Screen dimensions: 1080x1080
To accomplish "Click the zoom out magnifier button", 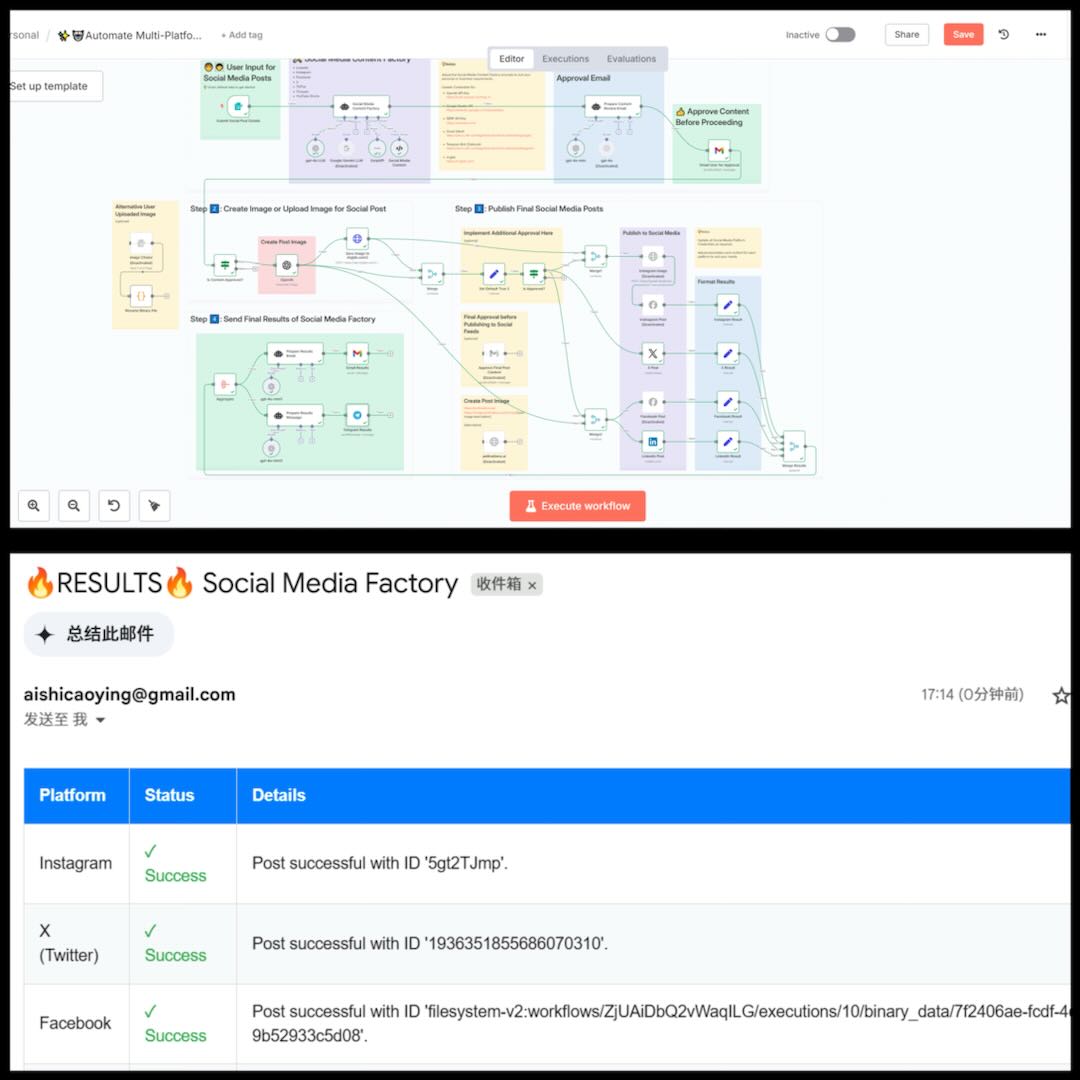I will tap(74, 506).
